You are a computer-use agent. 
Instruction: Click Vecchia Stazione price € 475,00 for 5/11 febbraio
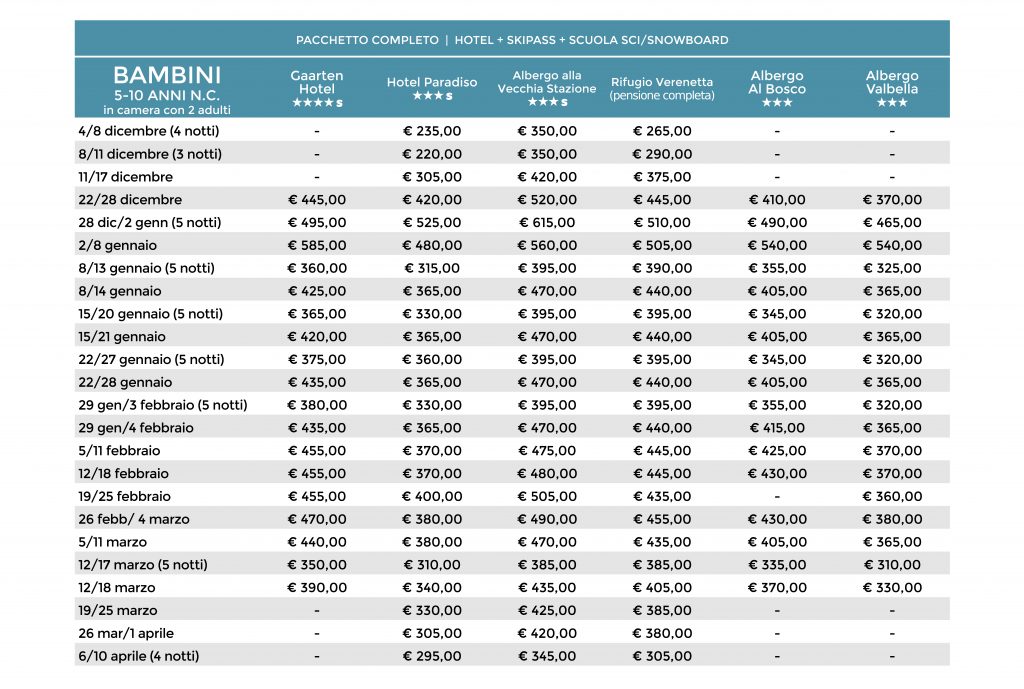[547, 451]
